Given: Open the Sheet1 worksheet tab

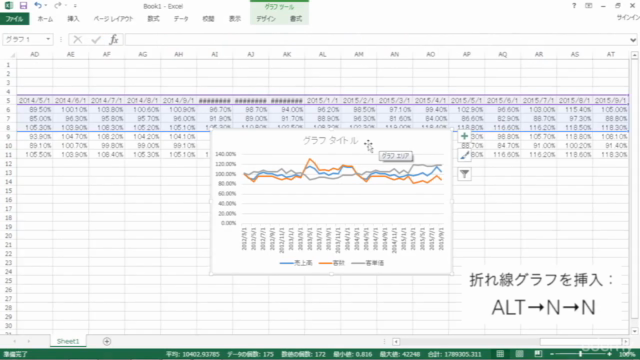Looking at the screenshot, I should tap(68, 341).
